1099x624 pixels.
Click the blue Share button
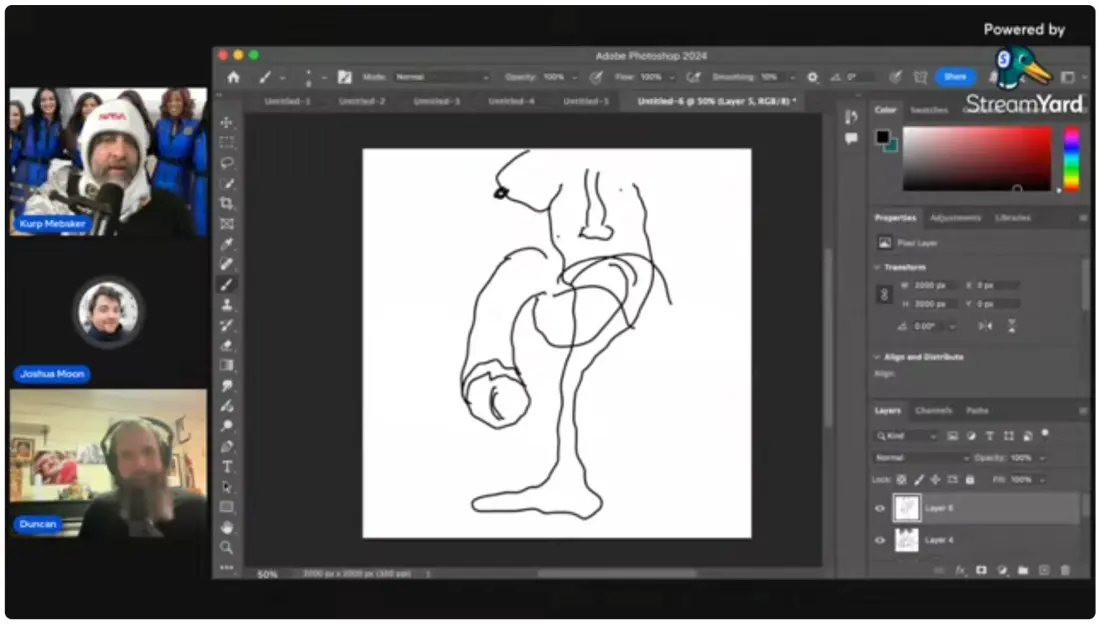(x=955, y=77)
